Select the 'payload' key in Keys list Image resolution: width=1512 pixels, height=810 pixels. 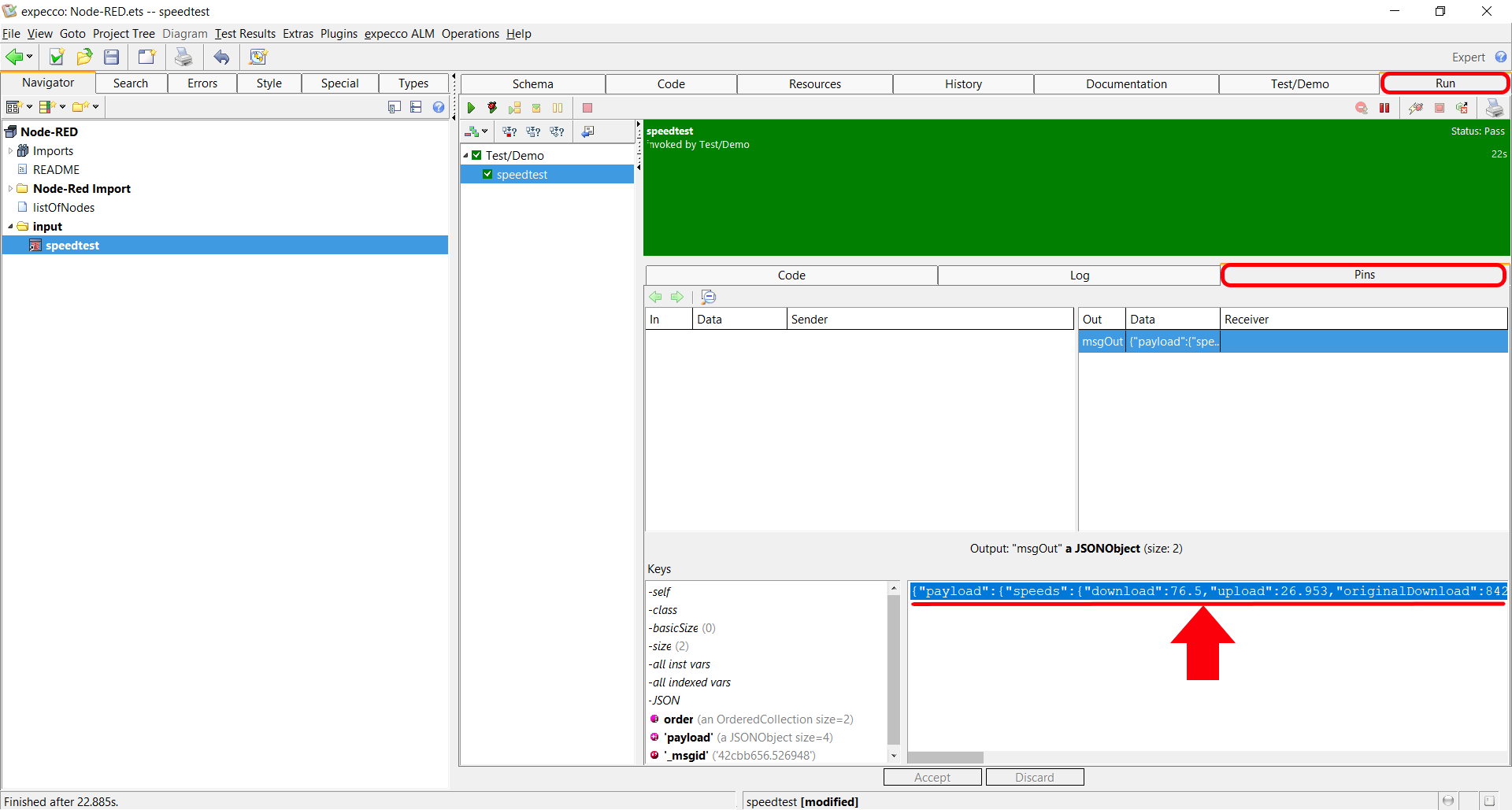coord(689,738)
